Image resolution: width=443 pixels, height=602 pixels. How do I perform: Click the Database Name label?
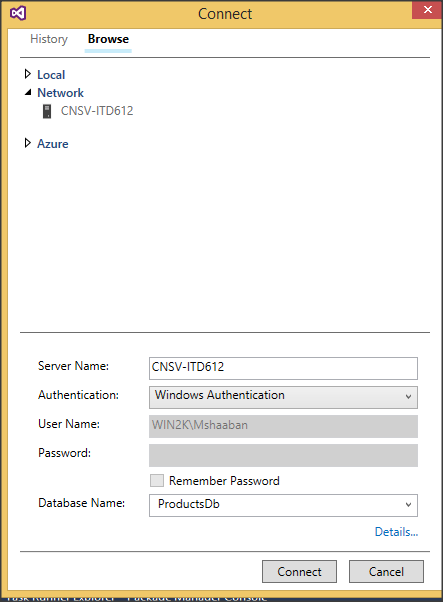81,503
